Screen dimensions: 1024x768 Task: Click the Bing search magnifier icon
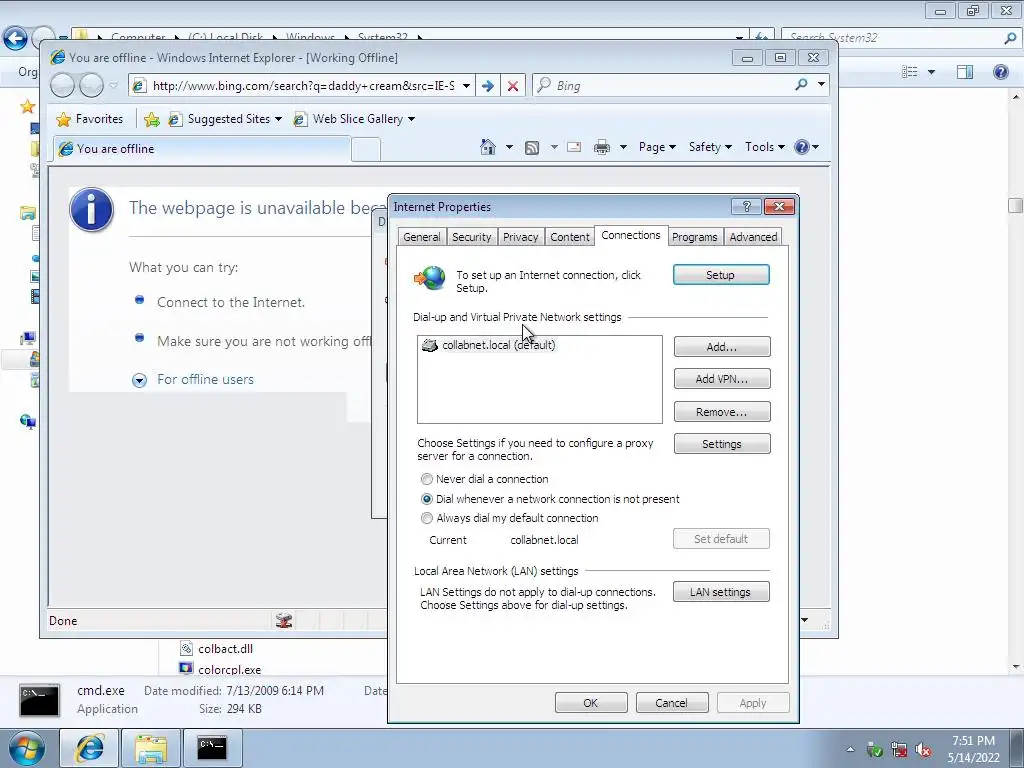801,85
